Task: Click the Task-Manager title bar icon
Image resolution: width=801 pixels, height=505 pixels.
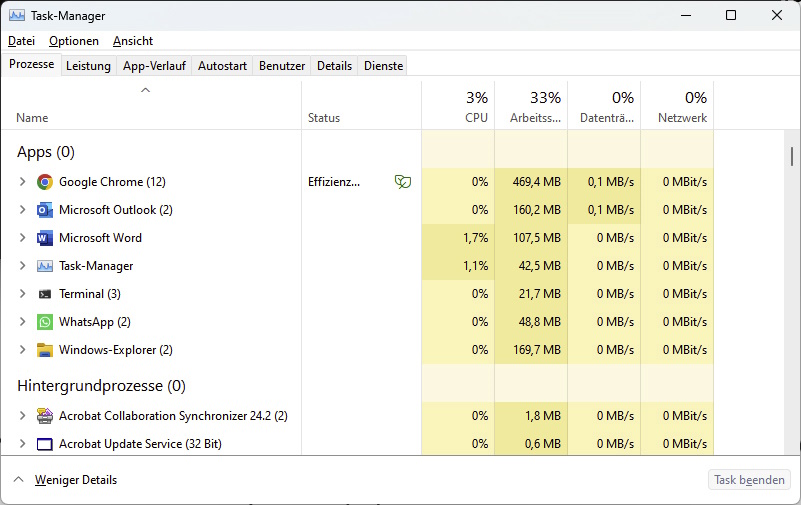Action: point(17,15)
